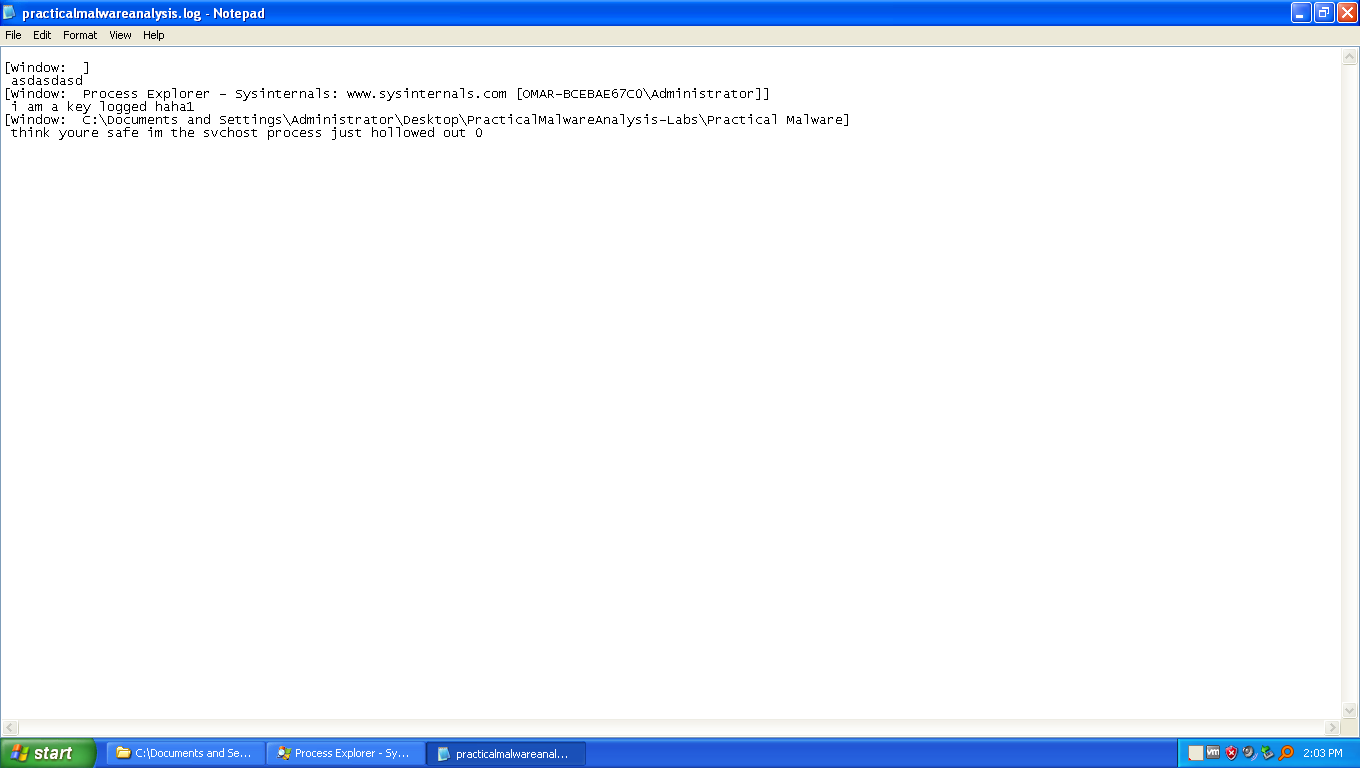Click the Notepad icon in title bar
The image size is (1360, 768).
[x=10, y=13]
